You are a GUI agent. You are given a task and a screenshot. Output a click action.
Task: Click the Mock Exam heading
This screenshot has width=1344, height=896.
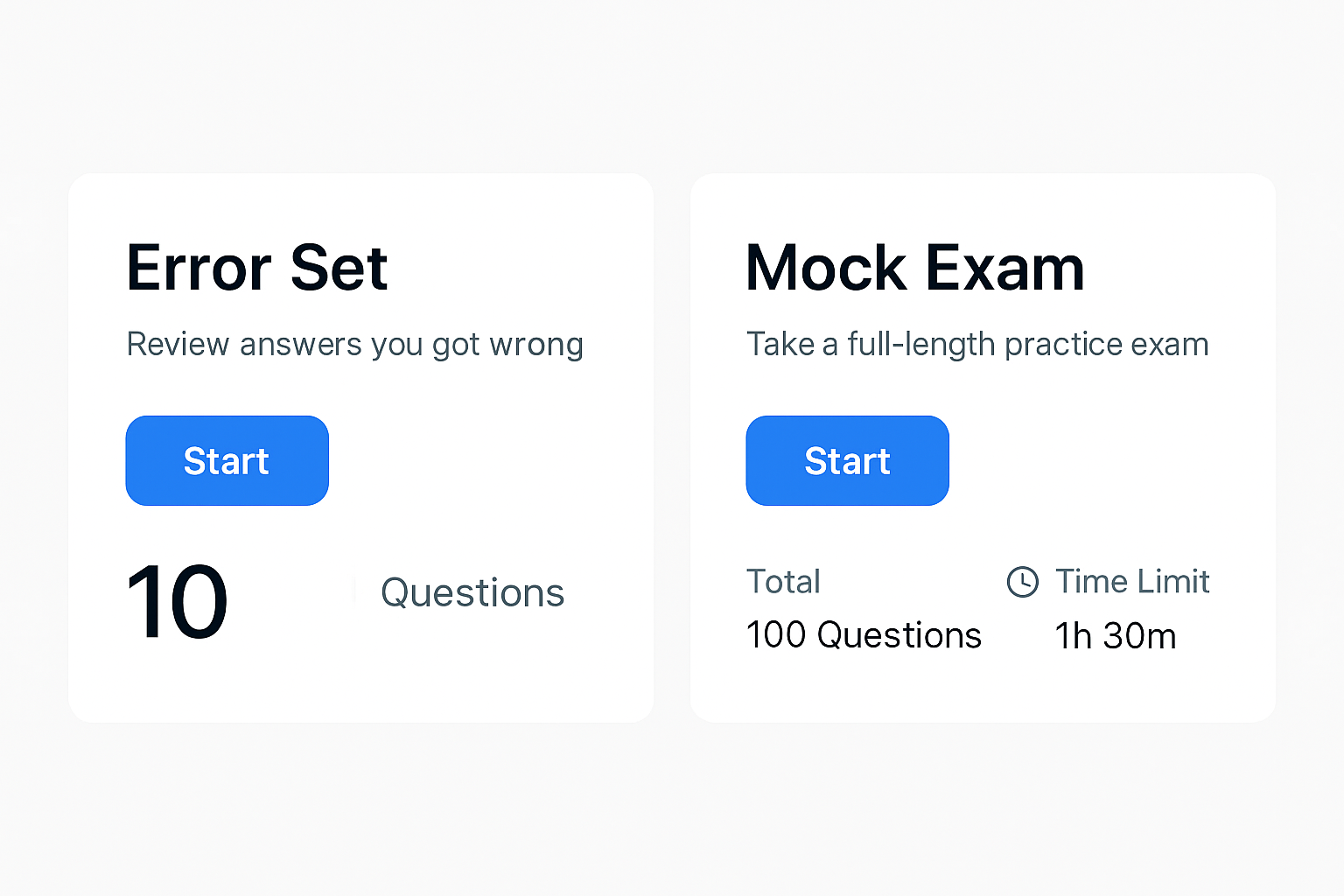(x=914, y=268)
